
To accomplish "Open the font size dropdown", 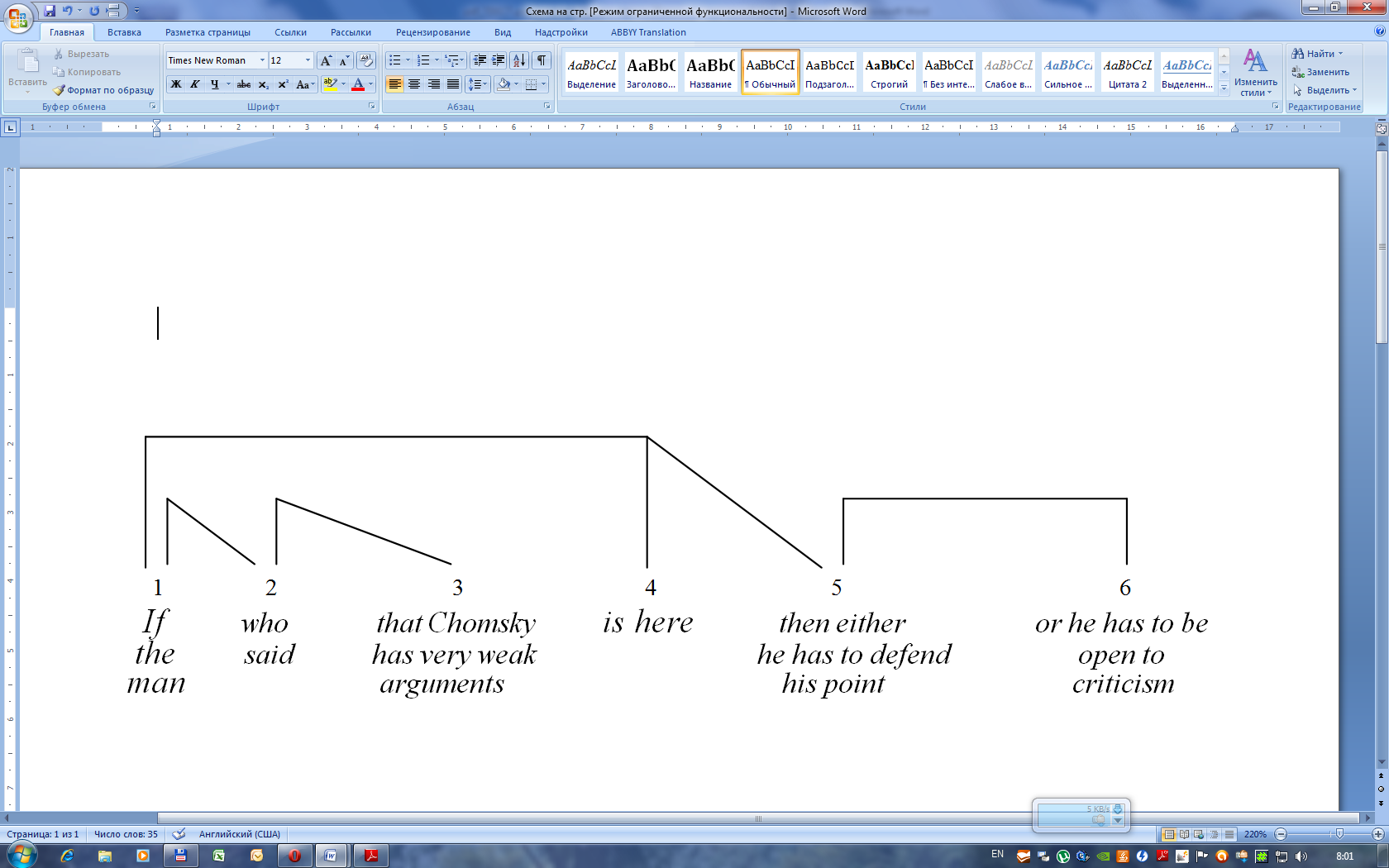I will (x=308, y=60).
